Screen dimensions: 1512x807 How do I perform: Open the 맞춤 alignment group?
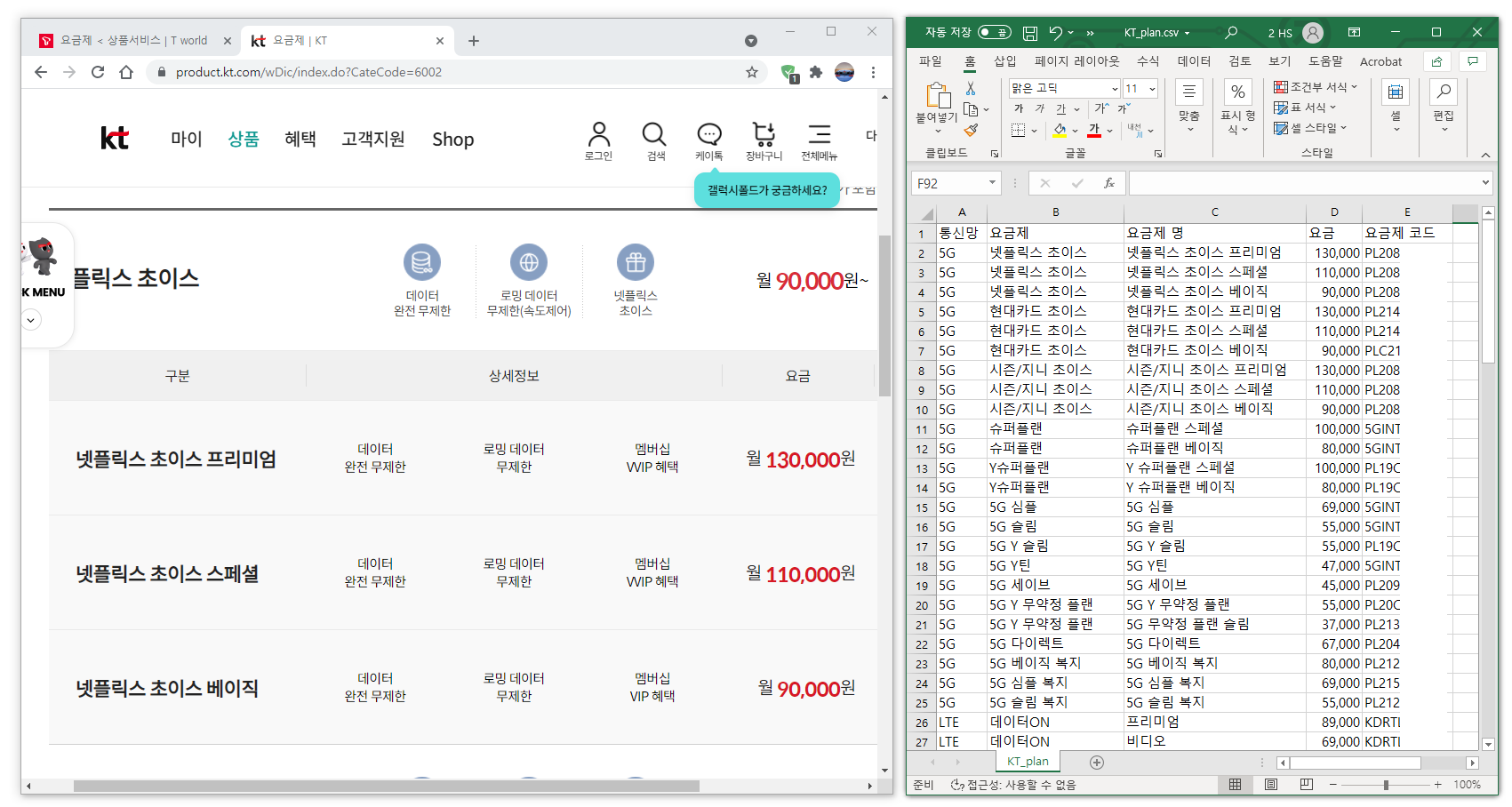click(1189, 106)
